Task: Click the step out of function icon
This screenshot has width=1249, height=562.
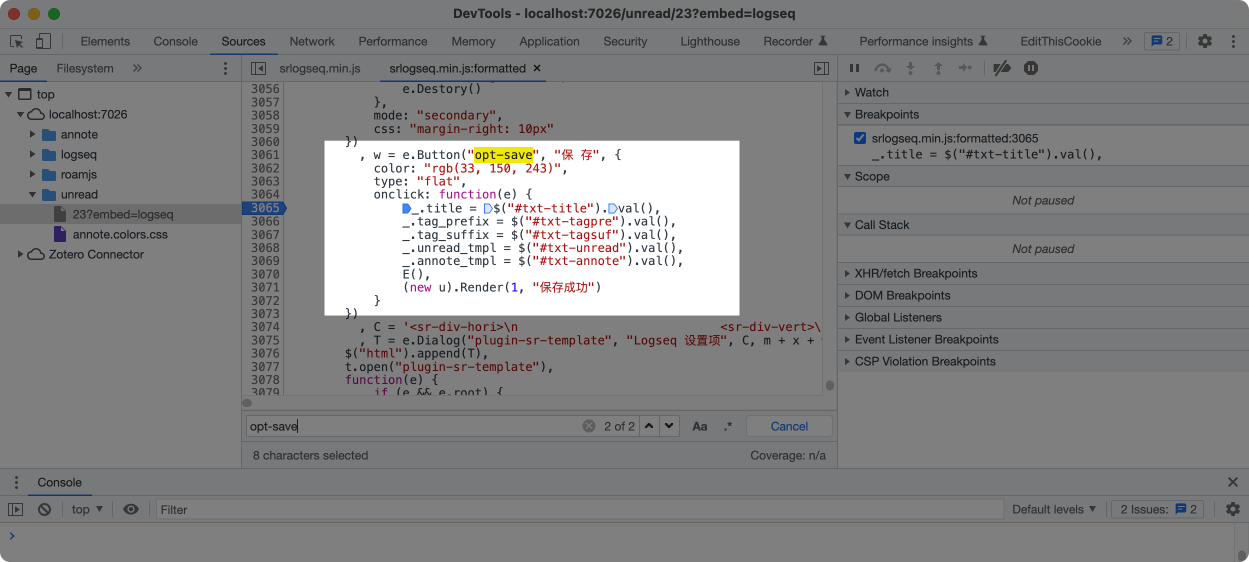Action: (938, 68)
